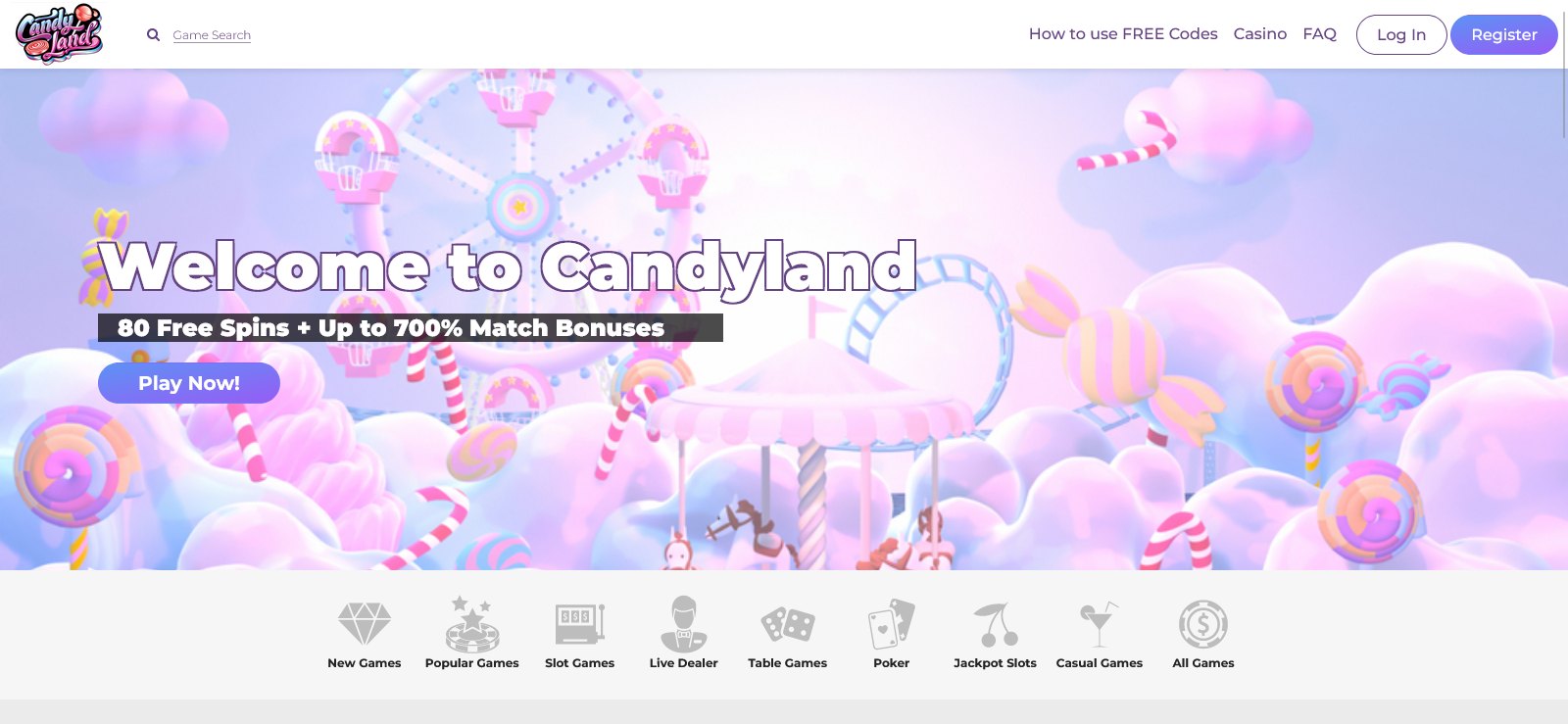The height and width of the screenshot is (724, 1568).
Task: Click the Play Now! button
Action: click(189, 383)
